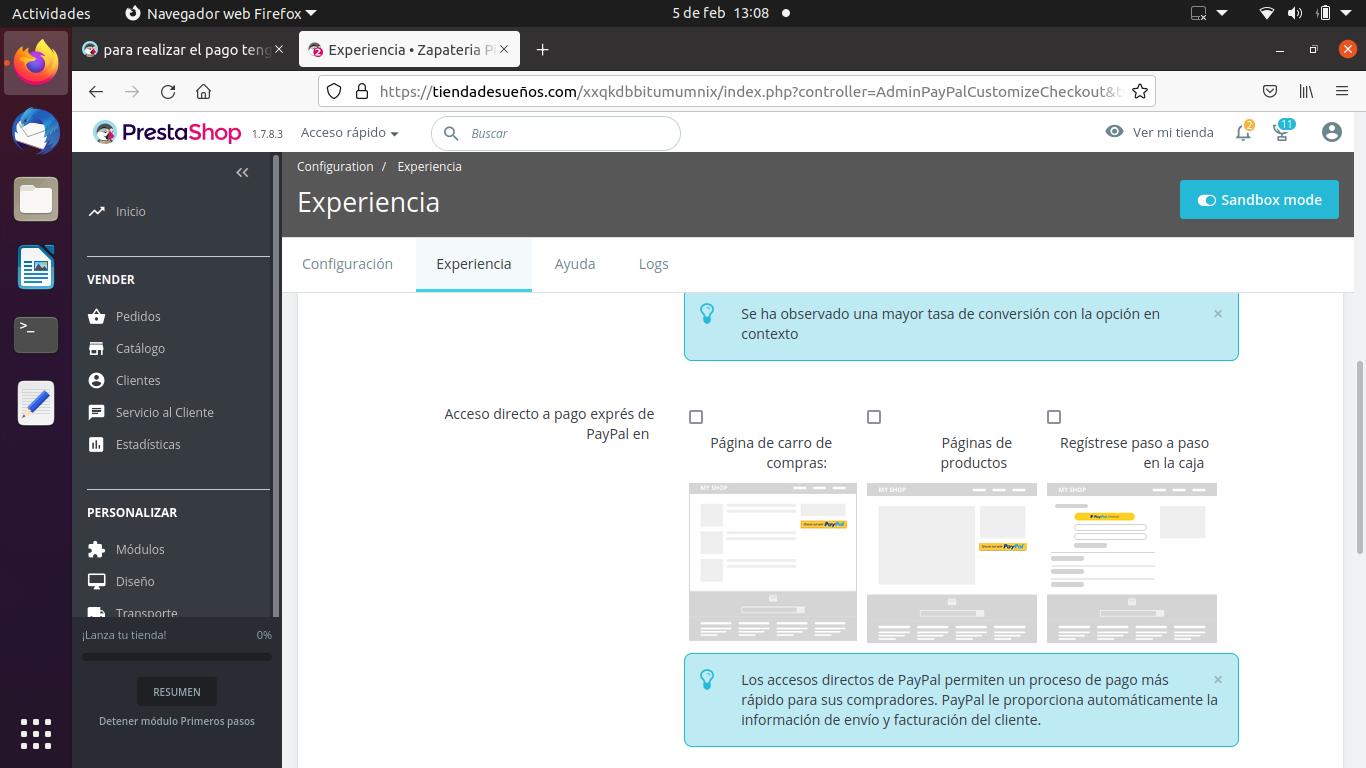Bookmark this page with the star
Viewport: 1366px width, 768px height.
pyautogui.click(x=1139, y=91)
